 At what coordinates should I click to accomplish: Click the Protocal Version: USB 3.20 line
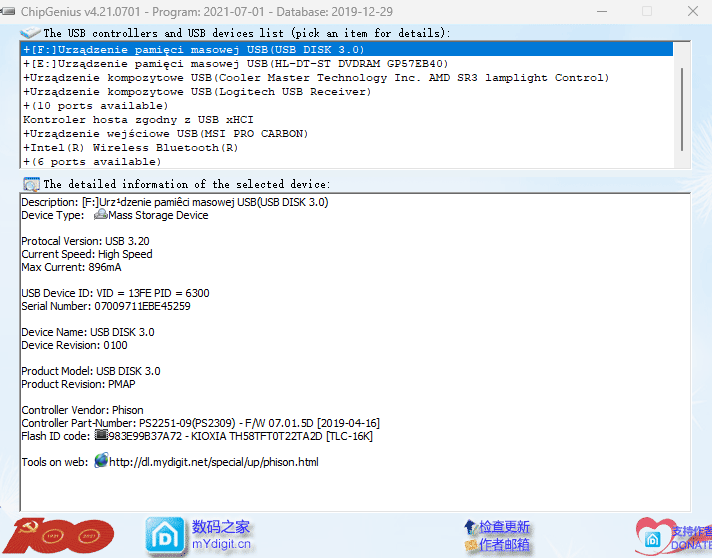[x=85, y=241]
